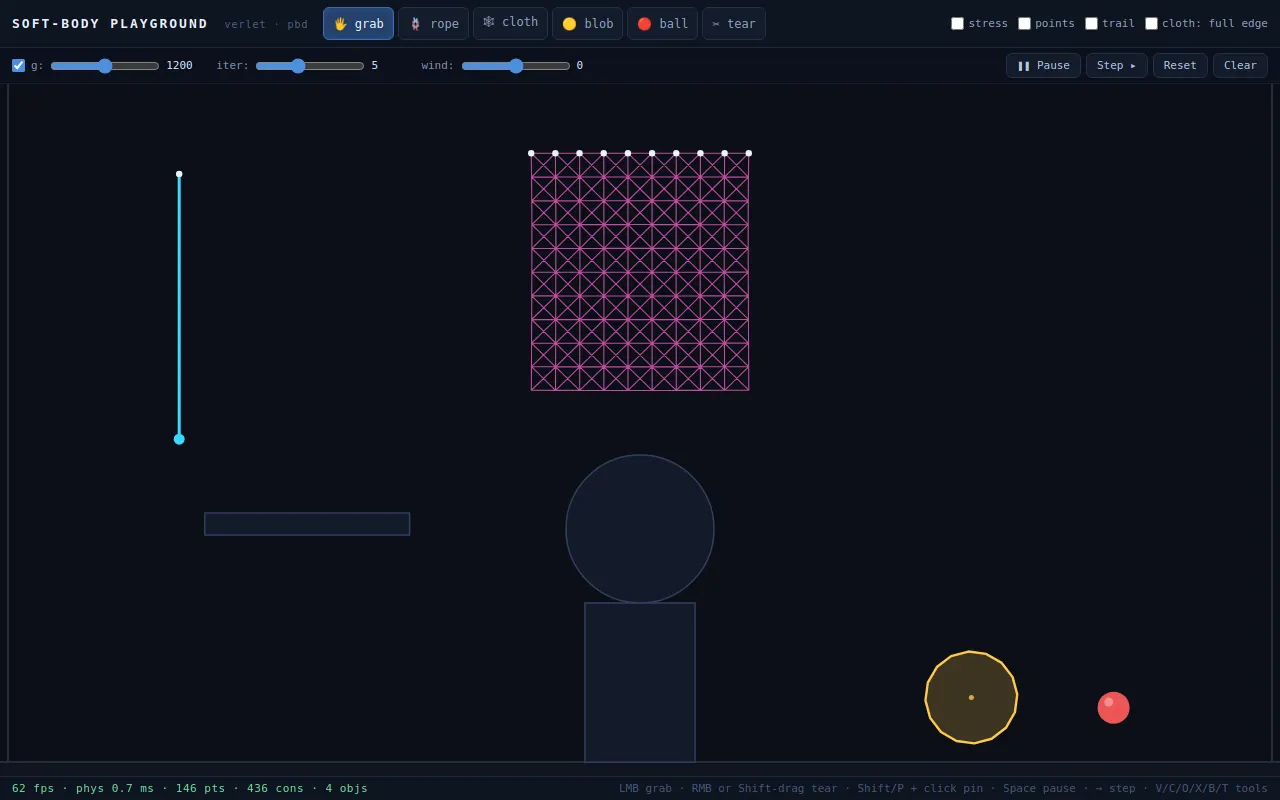This screenshot has height=800, width=1280.
Task: Advance one frame with Step
Action: [x=1117, y=66]
